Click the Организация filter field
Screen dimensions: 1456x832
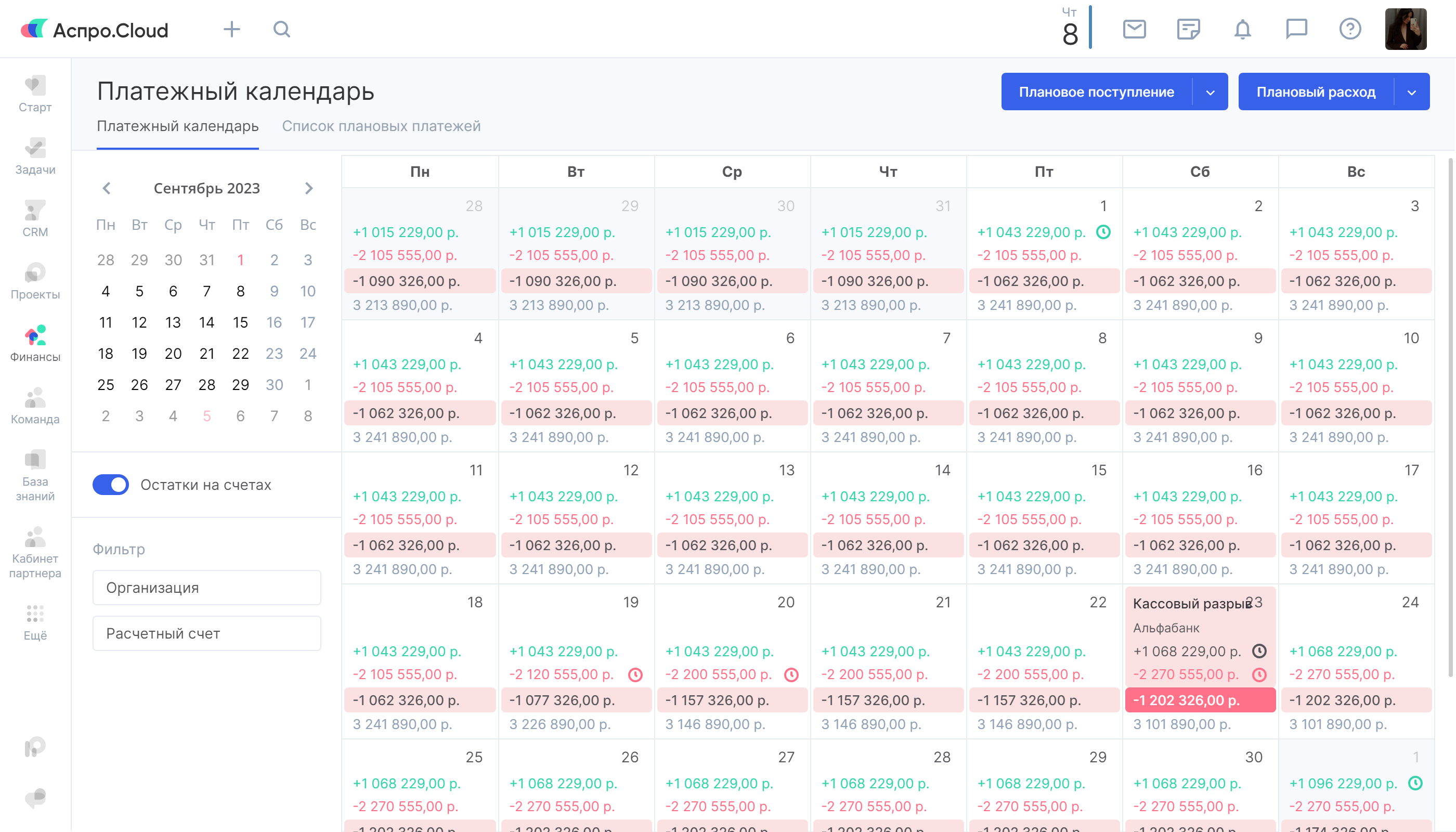coord(207,588)
